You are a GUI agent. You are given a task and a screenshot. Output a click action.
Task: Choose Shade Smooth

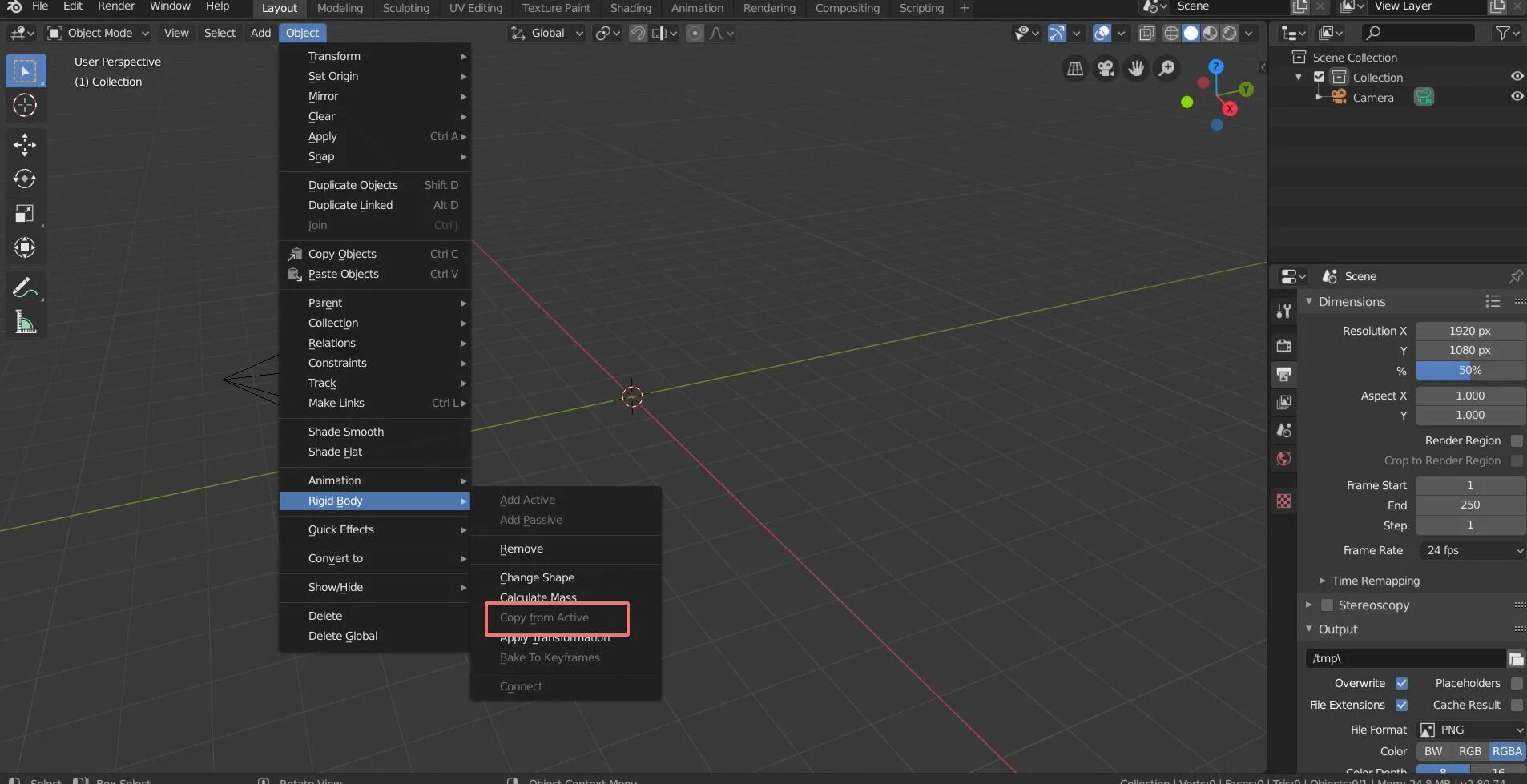point(374,432)
